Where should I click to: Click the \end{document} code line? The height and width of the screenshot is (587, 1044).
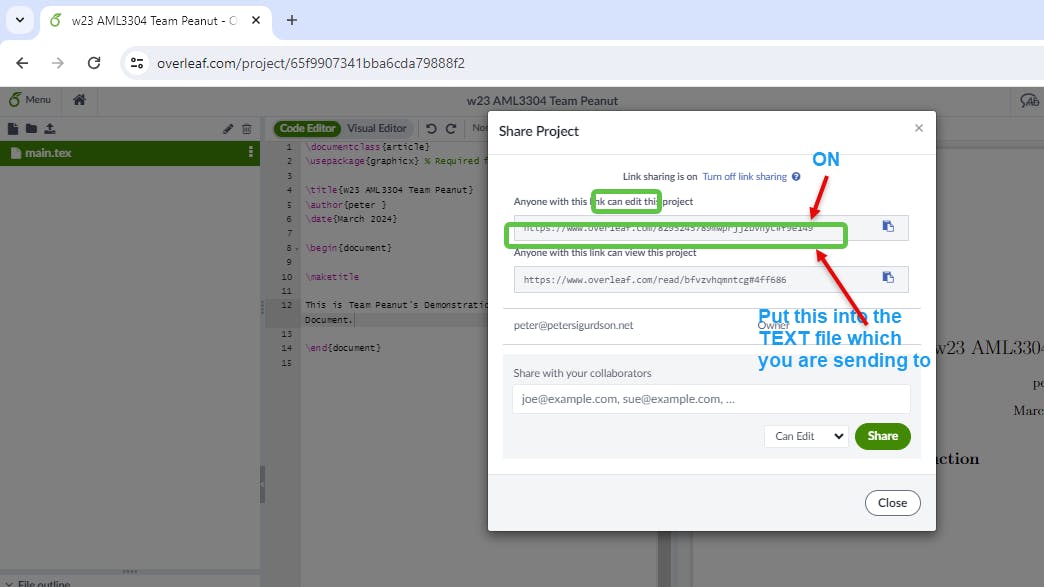343,348
